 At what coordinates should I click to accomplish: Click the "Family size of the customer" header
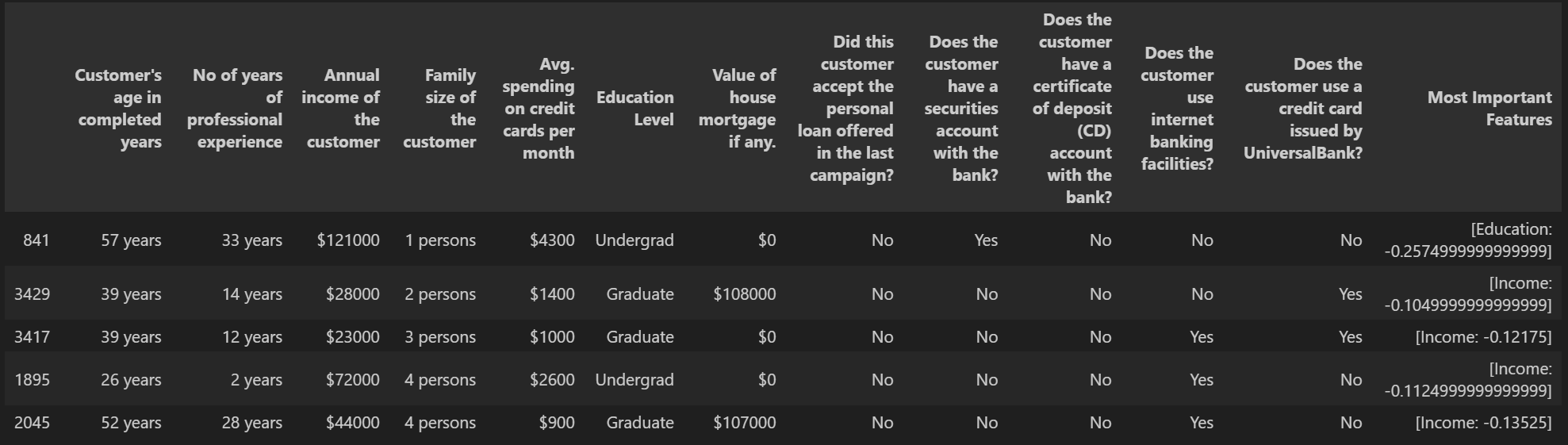[439, 109]
